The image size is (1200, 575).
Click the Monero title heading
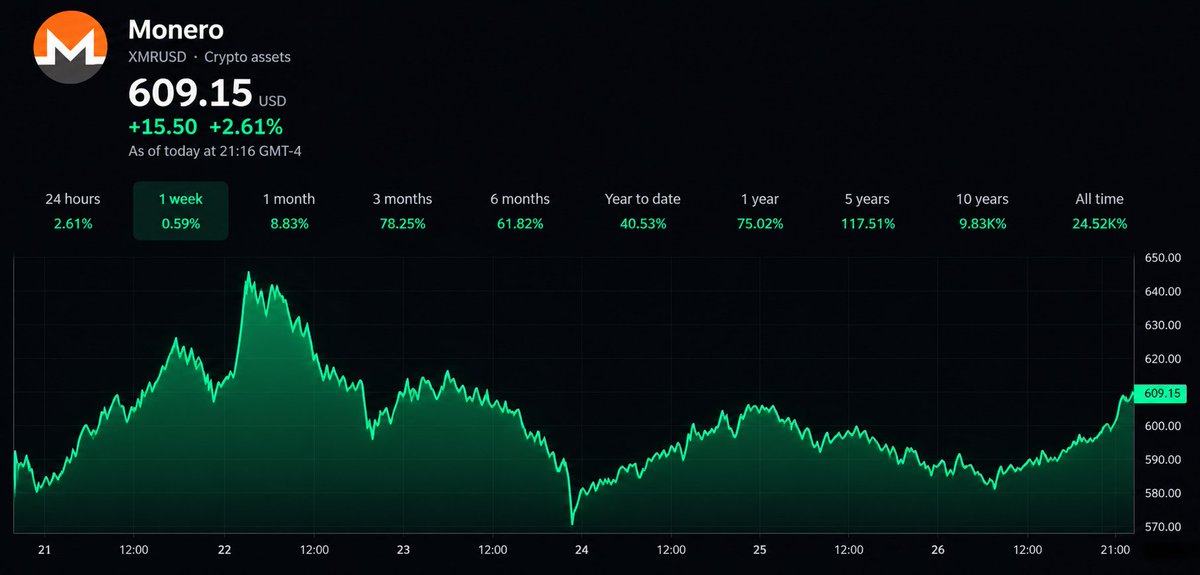coord(176,29)
